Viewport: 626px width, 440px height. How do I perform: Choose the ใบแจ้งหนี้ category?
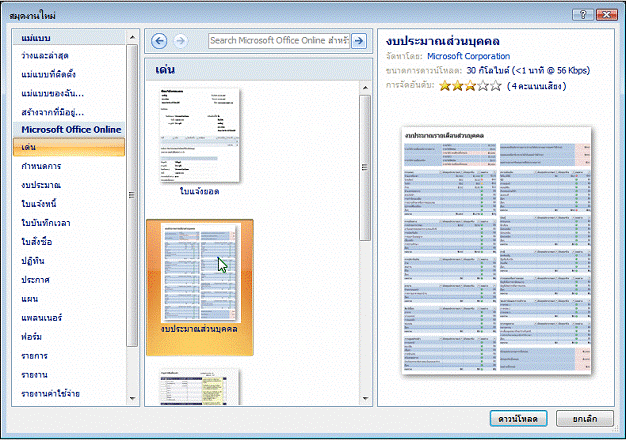point(40,204)
